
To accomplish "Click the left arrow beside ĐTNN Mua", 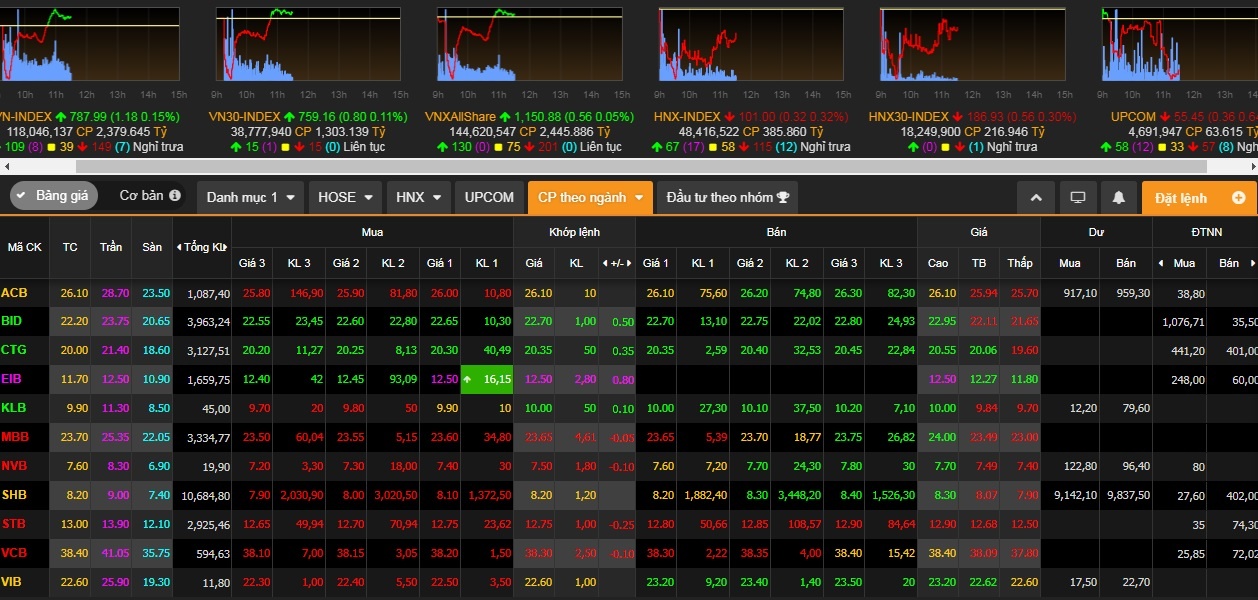I will pyautogui.click(x=1160, y=263).
